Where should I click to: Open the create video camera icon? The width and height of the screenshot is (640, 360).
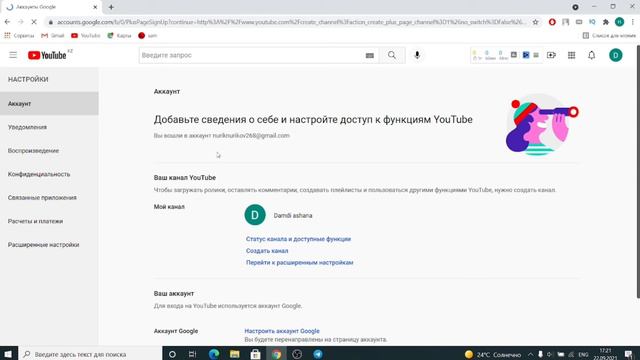pyautogui.click(x=551, y=55)
